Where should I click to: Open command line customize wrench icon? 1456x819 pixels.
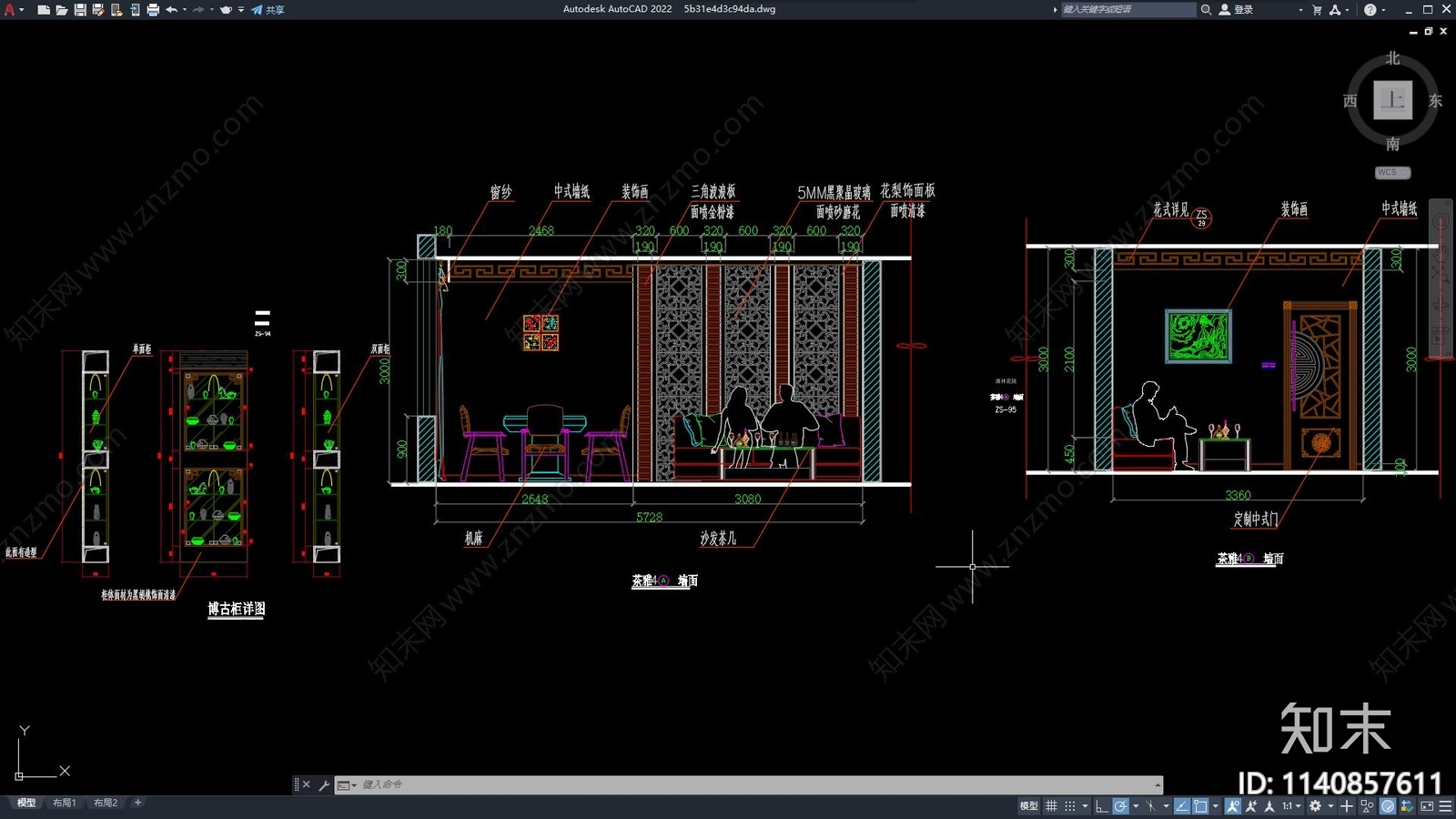pyautogui.click(x=324, y=784)
